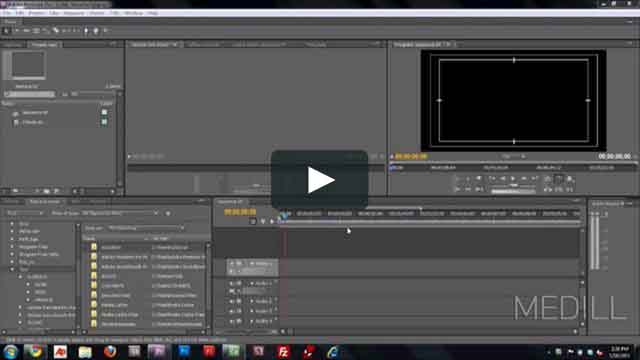
Task: Select the Selection tool in the tools bar
Action: click(6, 31)
